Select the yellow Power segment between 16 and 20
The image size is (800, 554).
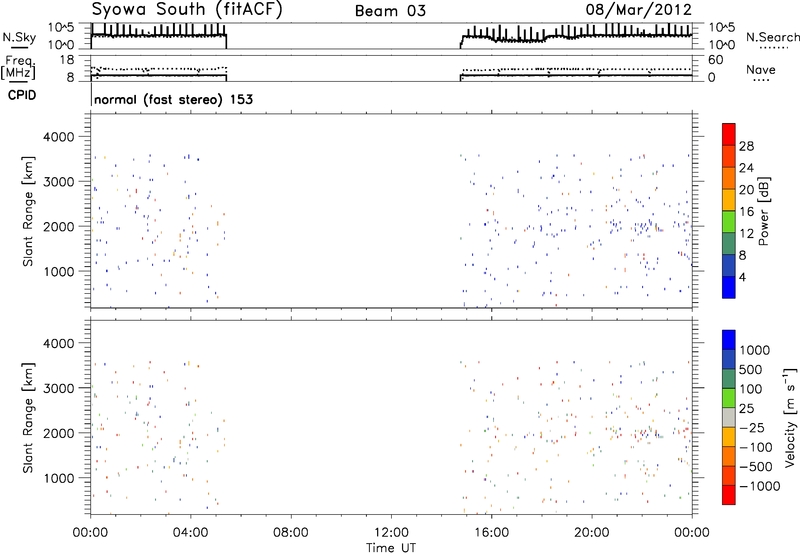729,199
